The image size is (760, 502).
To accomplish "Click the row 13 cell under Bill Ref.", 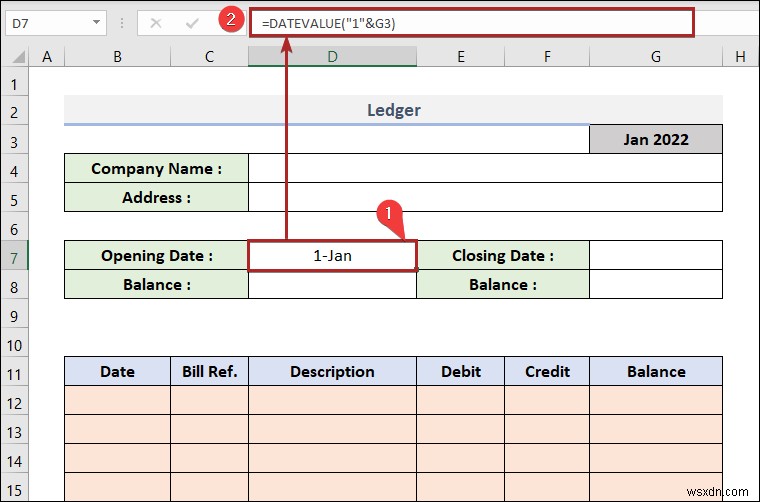I will tap(209, 429).
